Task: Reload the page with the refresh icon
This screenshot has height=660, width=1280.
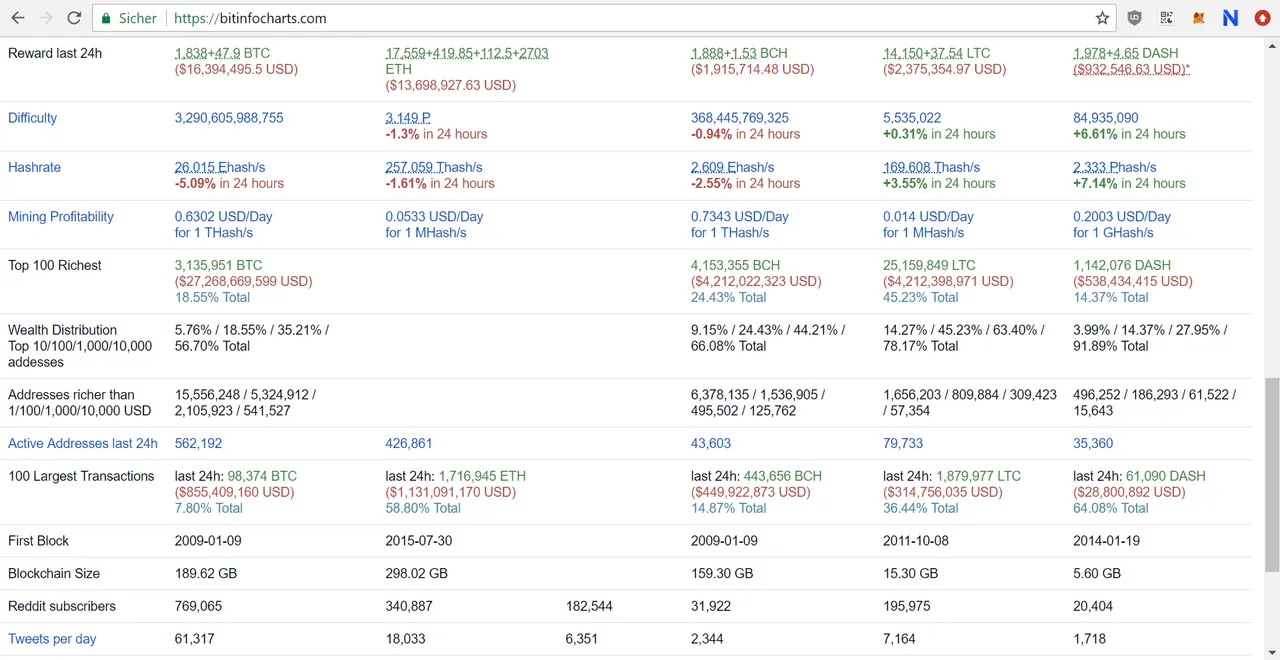Action: tap(74, 18)
